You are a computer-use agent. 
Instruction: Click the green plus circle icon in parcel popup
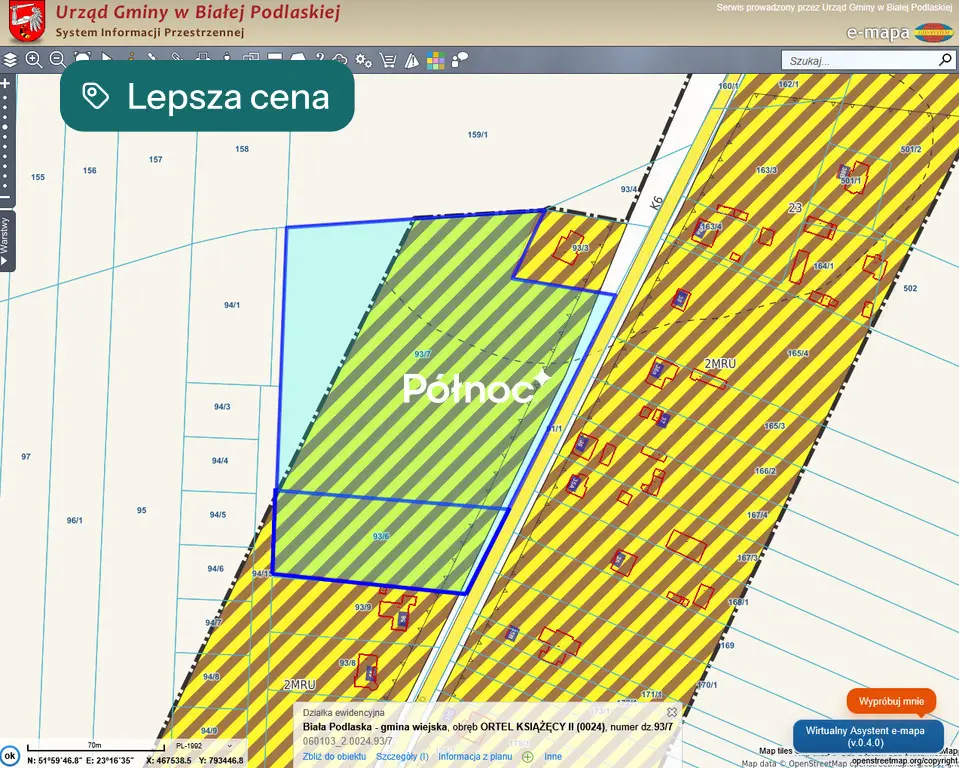coord(528,757)
